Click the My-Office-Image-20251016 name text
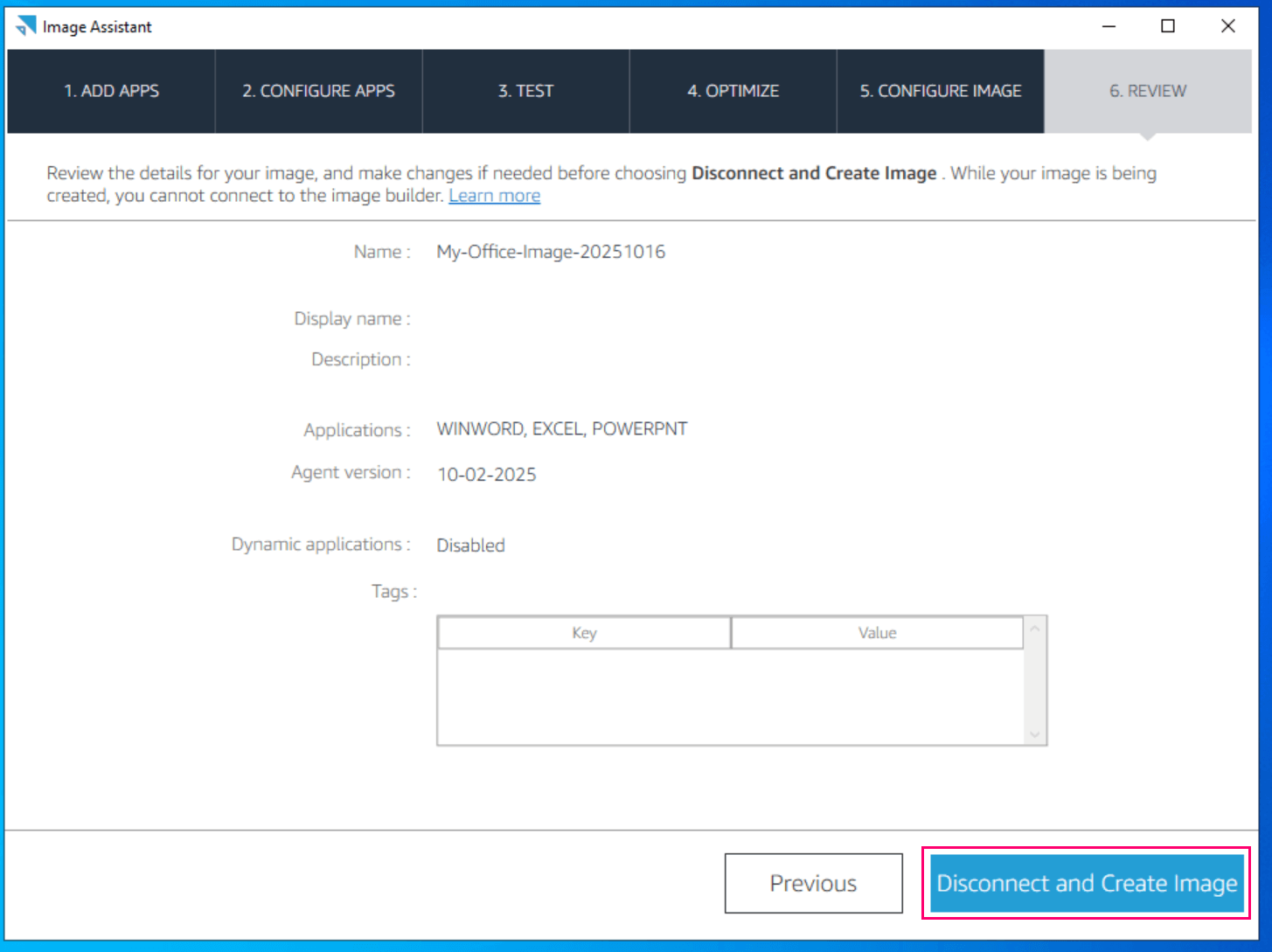This screenshot has height=952, width=1272. (x=551, y=251)
